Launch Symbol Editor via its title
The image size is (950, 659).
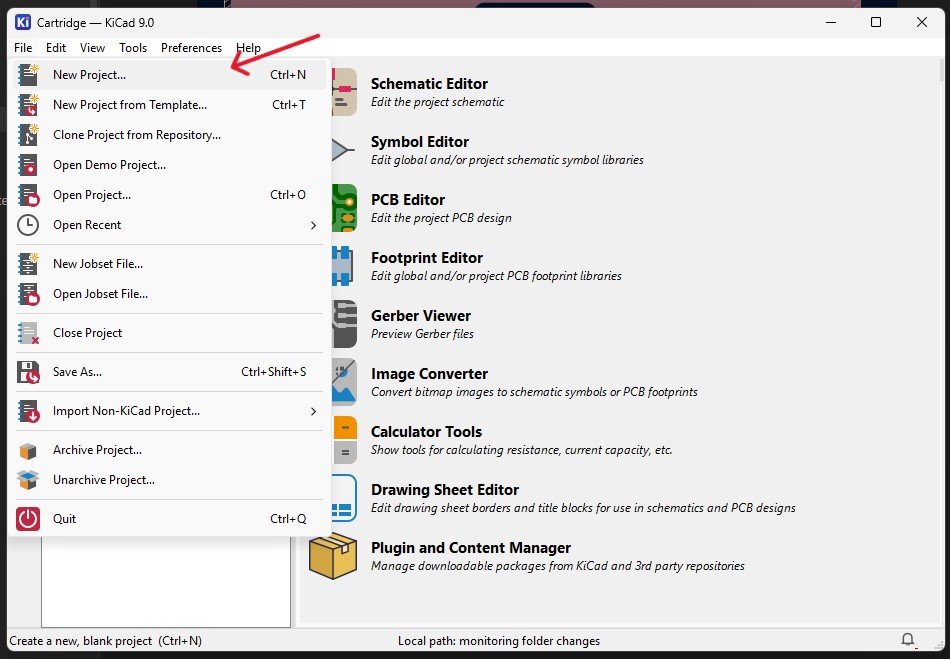(x=420, y=142)
